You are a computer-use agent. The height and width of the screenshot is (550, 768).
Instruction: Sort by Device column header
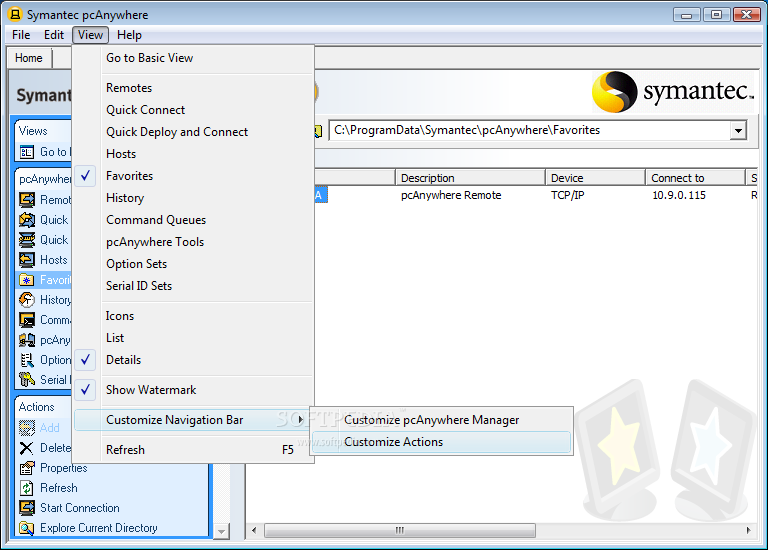click(x=595, y=178)
